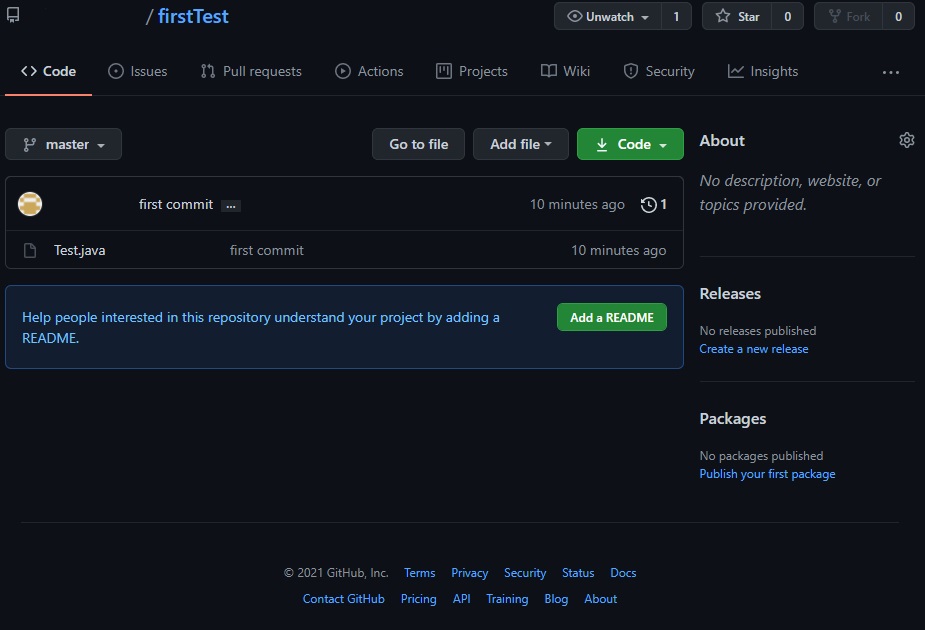Open the Blog footer link
The image size is (925, 630).
click(556, 599)
